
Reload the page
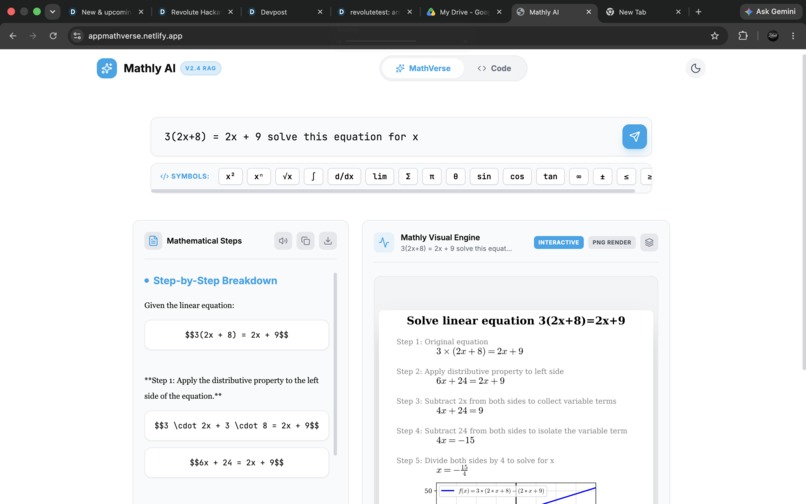[x=53, y=36]
